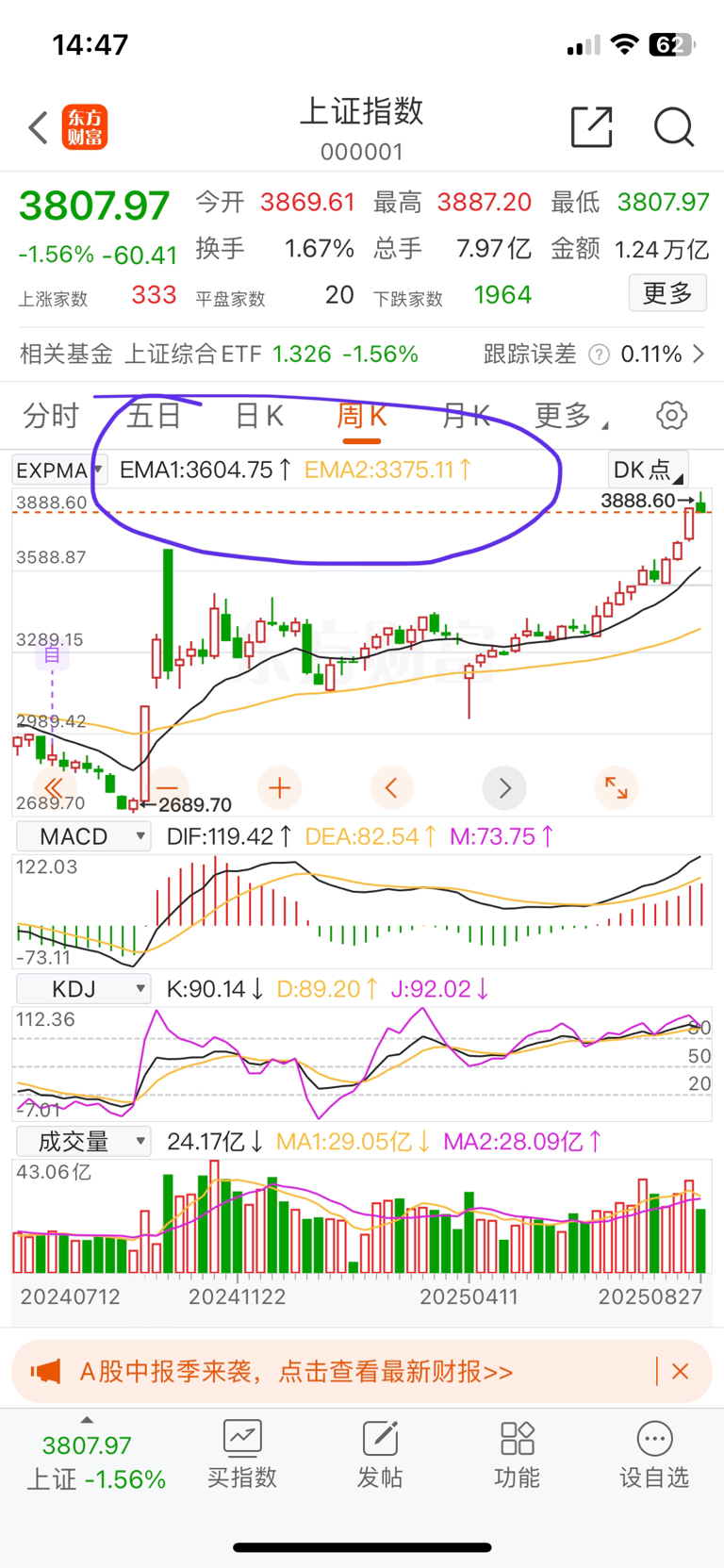This screenshot has height=1568, width=724.
Task: Close the 财报季 banner
Action: [x=680, y=1371]
